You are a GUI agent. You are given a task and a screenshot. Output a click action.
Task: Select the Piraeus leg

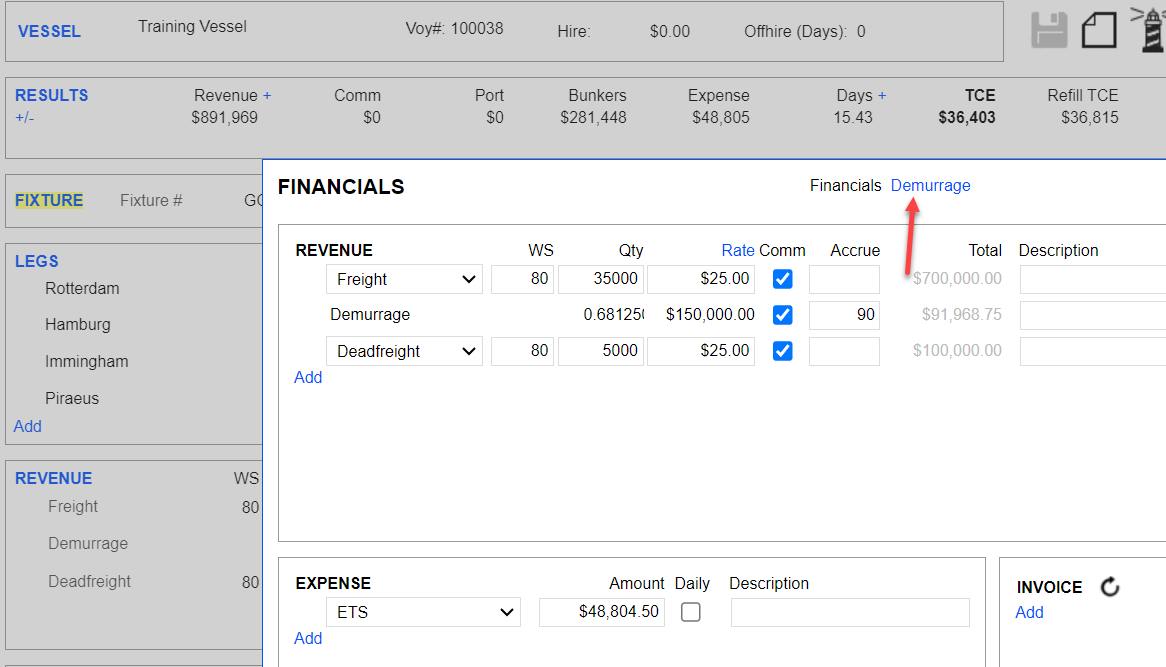[72, 398]
